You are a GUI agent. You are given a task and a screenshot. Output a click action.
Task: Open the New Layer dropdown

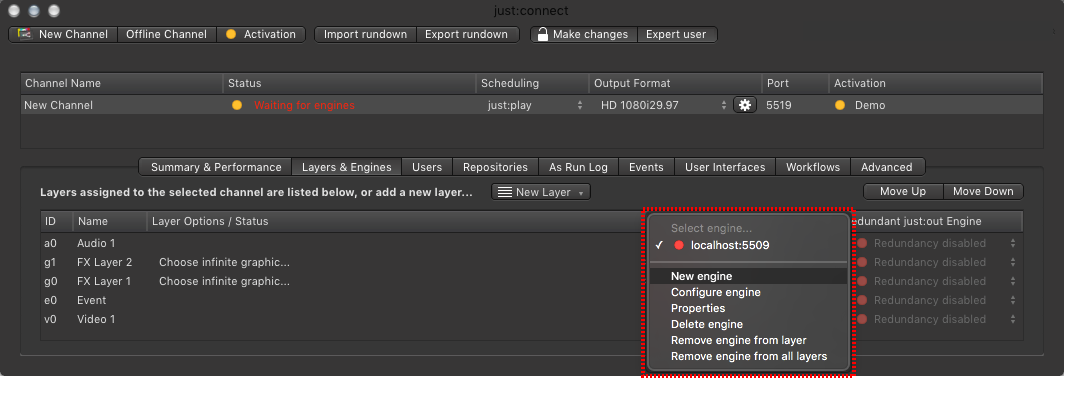541,192
